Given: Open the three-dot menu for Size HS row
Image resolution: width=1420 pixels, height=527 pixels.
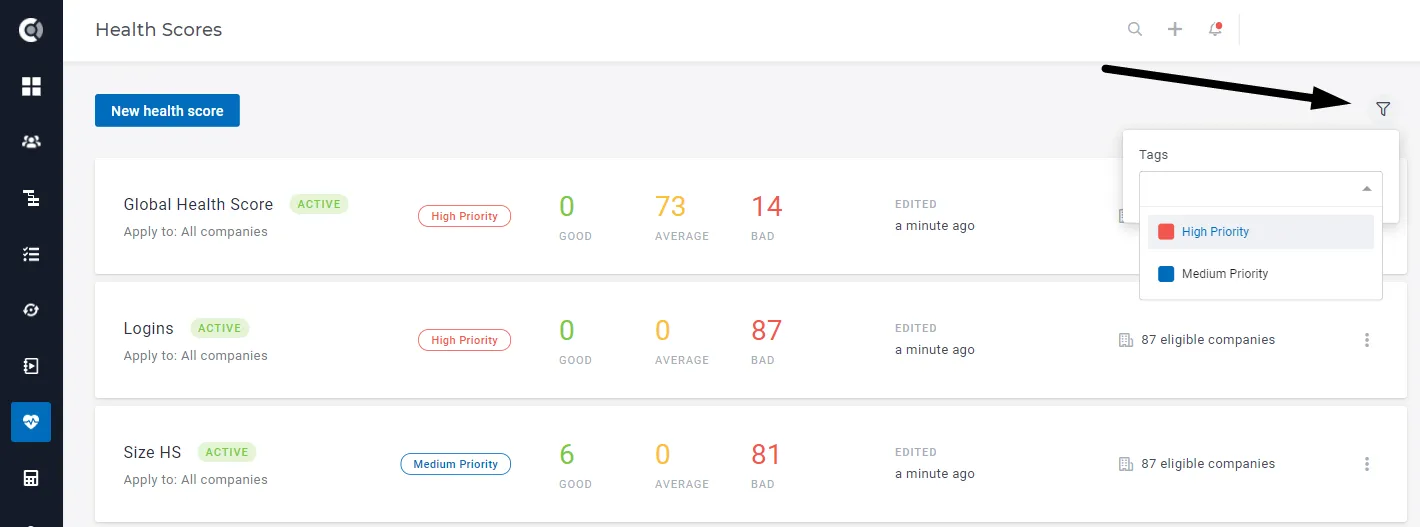Looking at the screenshot, I should [x=1367, y=464].
